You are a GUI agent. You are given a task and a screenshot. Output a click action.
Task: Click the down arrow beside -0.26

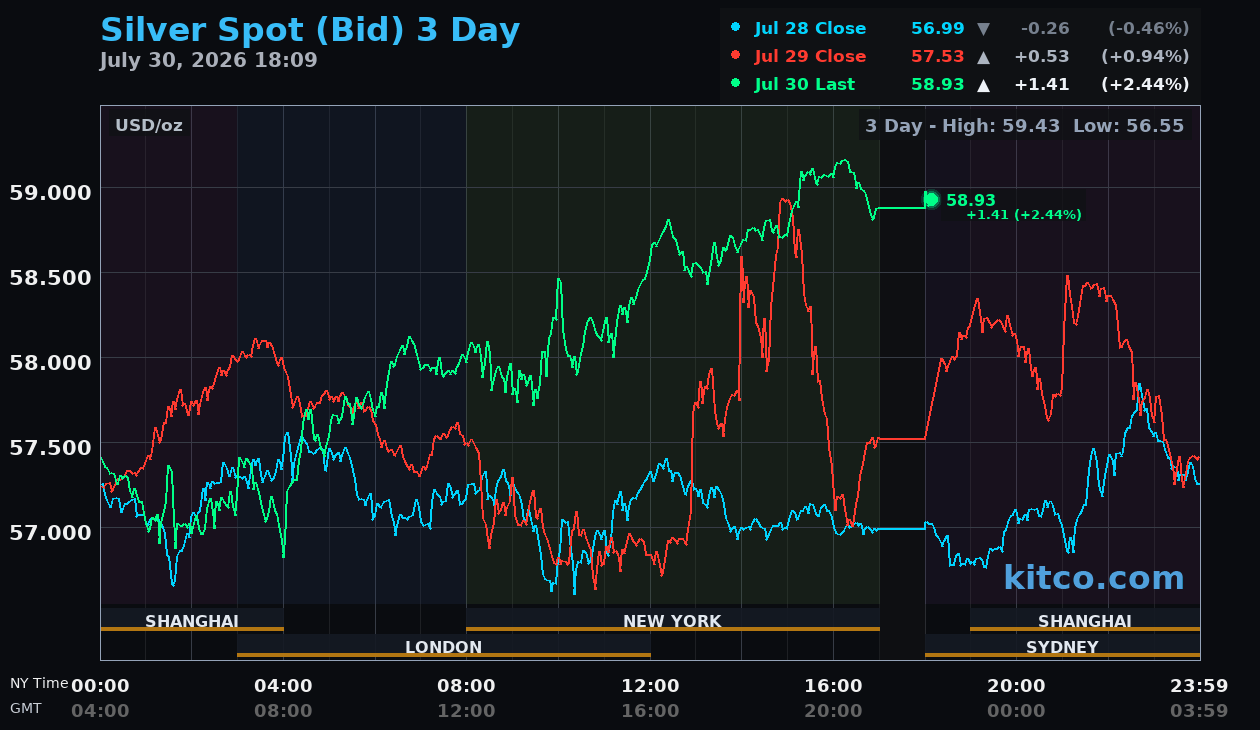[983, 29]
